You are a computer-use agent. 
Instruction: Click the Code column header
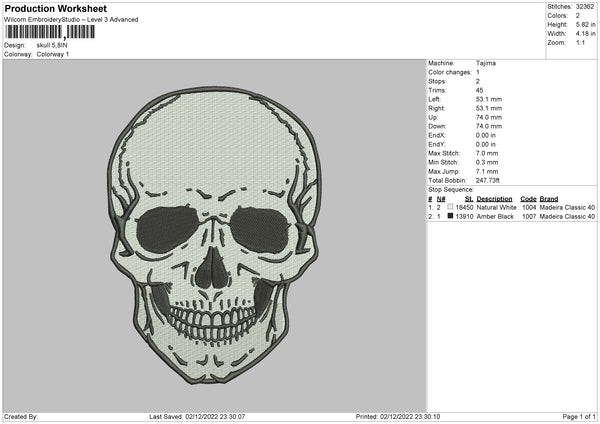click(x=528, y=198)
